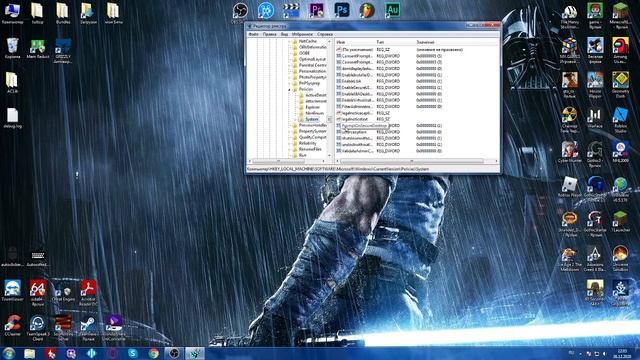The image size is (640, 360).
Task: Select the OOBE registry key
Action: [x=304, y=53]
